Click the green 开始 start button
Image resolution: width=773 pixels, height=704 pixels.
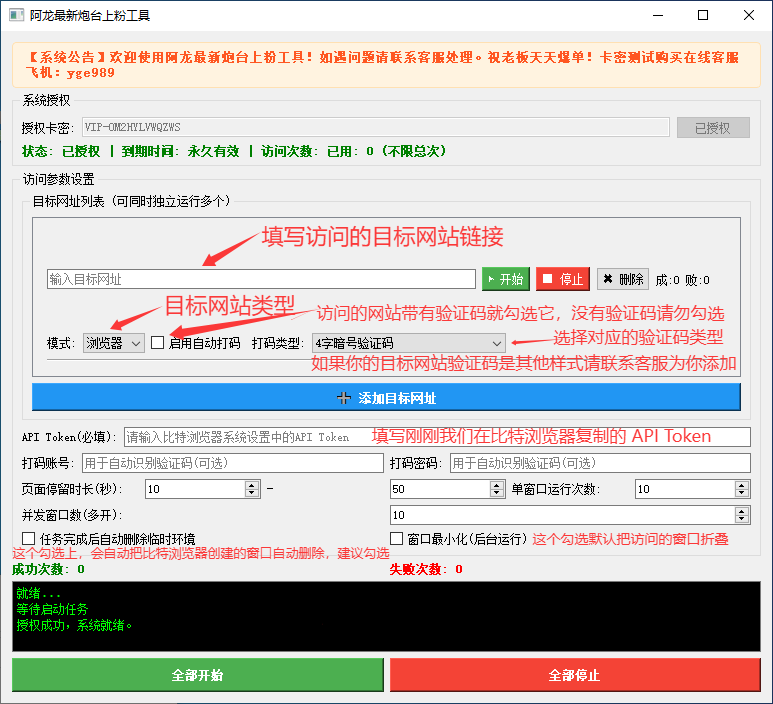pyautogui.click(x=505, y=279)
